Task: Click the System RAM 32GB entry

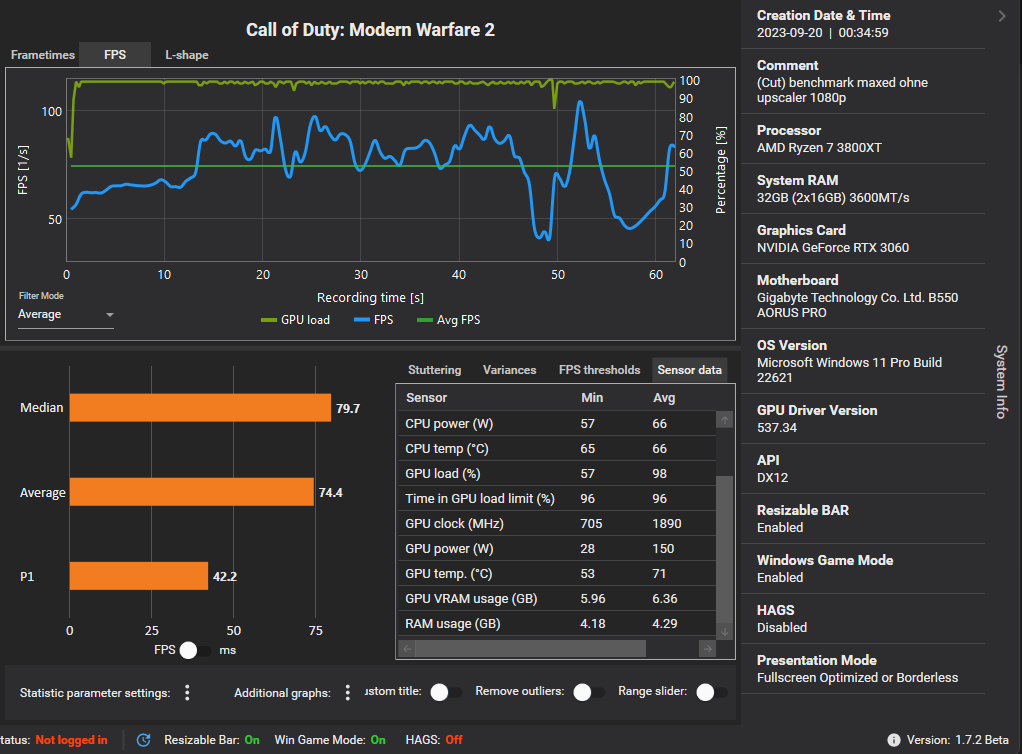Action: tap(832, 197)
